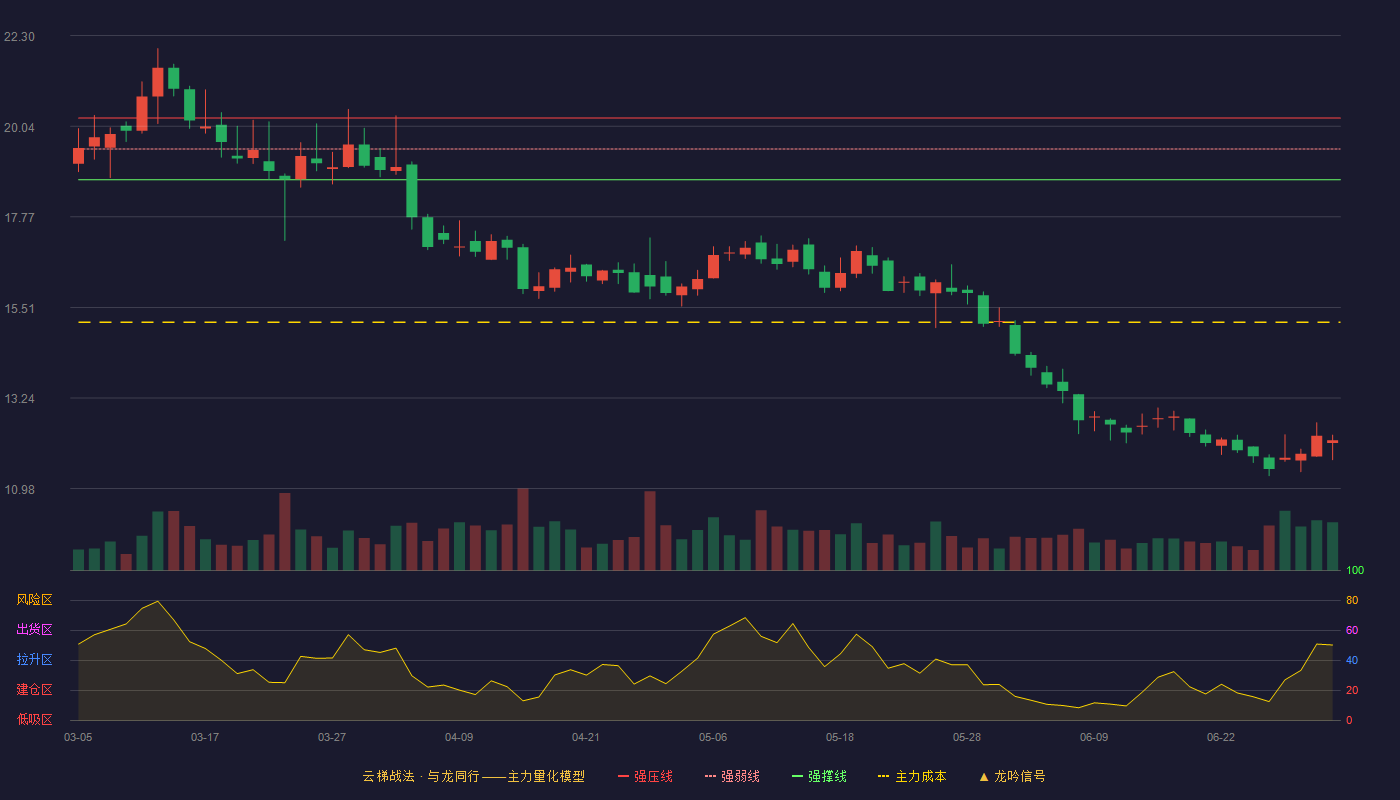Toggle the 强弱线 legend entry
Viewport: 1400px width, 800px height.
pos(732,776)
